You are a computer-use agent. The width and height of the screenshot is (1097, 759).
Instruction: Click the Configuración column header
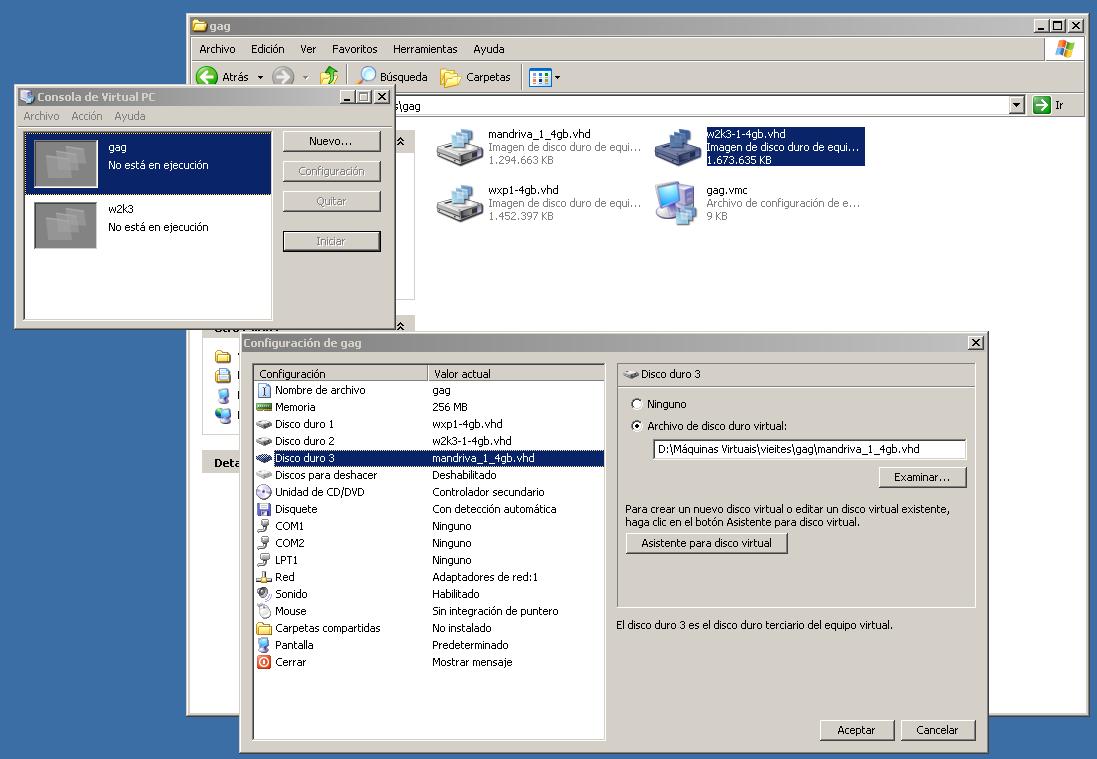point(340,374)
